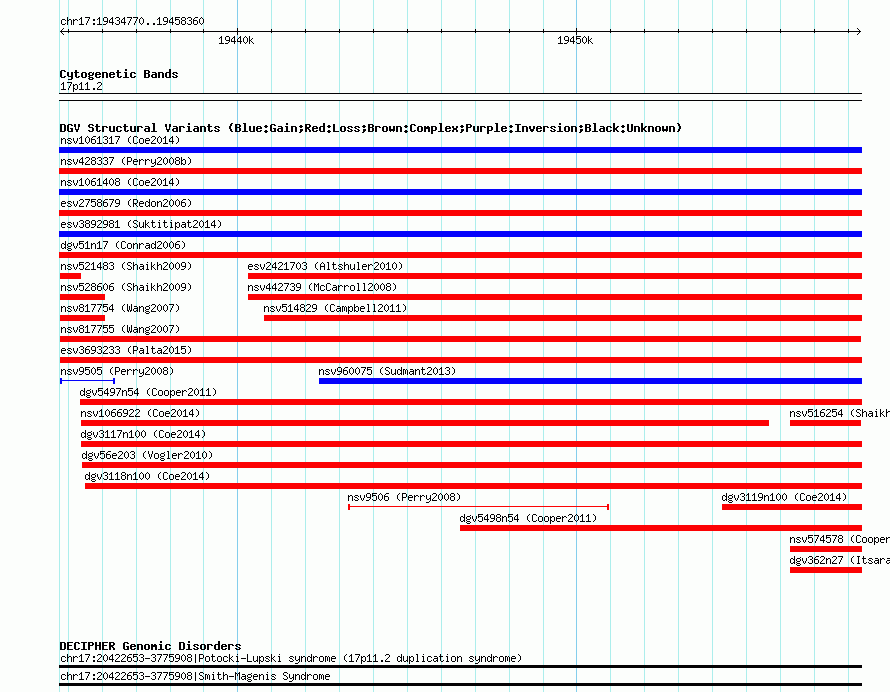Select nsv514829 (Campbell2011) label
The width and height of the screenshot is (890, 692).
(335, 308)
